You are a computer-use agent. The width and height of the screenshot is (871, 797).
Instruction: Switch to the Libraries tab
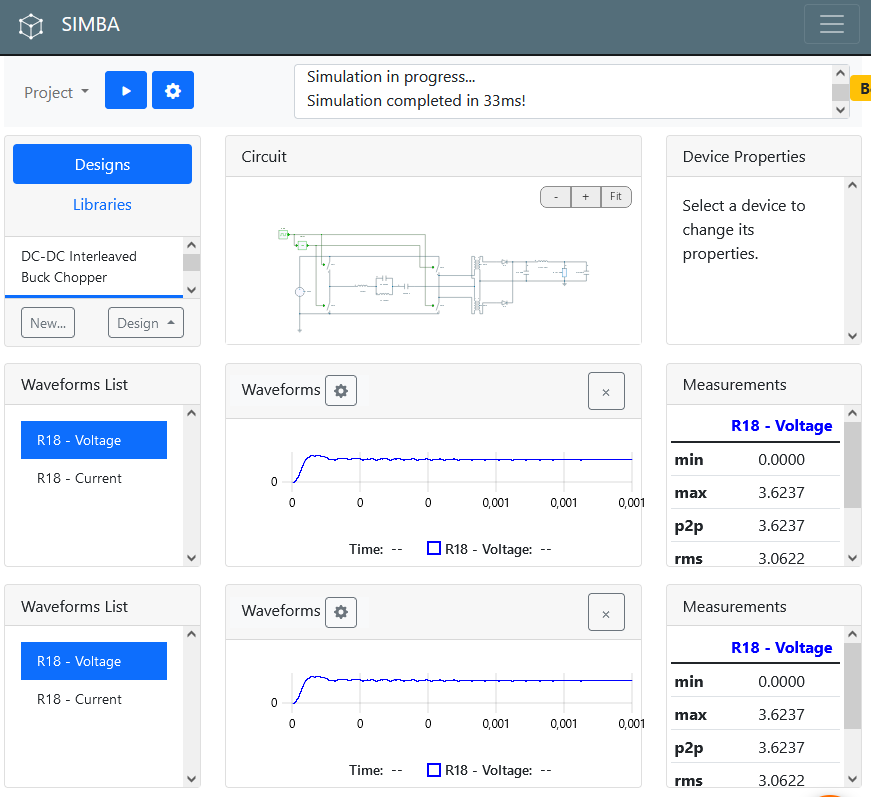click(102, 204)
